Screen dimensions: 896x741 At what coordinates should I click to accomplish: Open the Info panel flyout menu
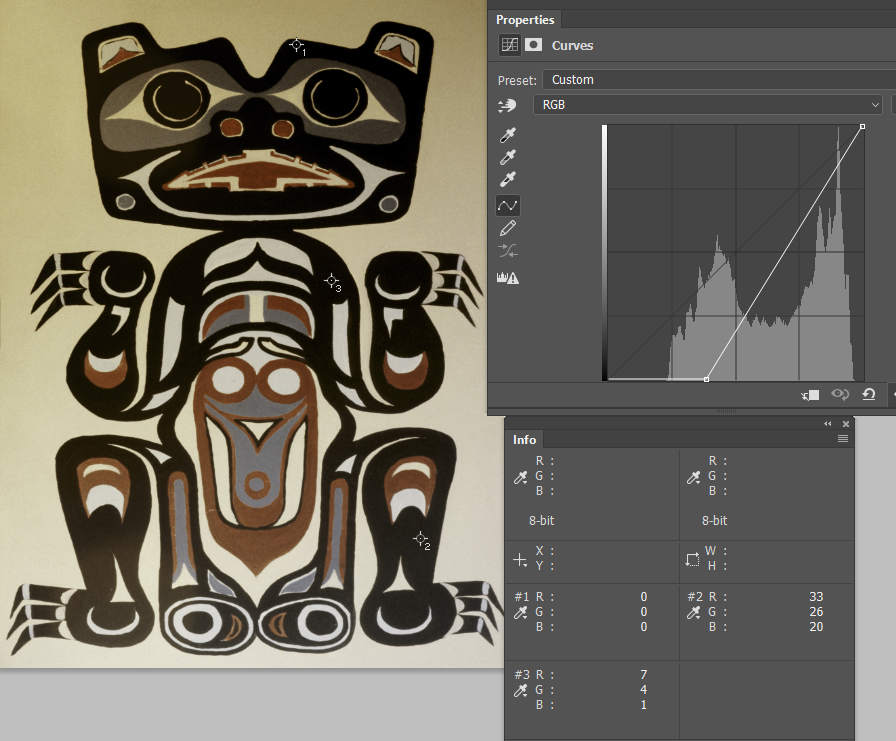click(x=843, y=439)
